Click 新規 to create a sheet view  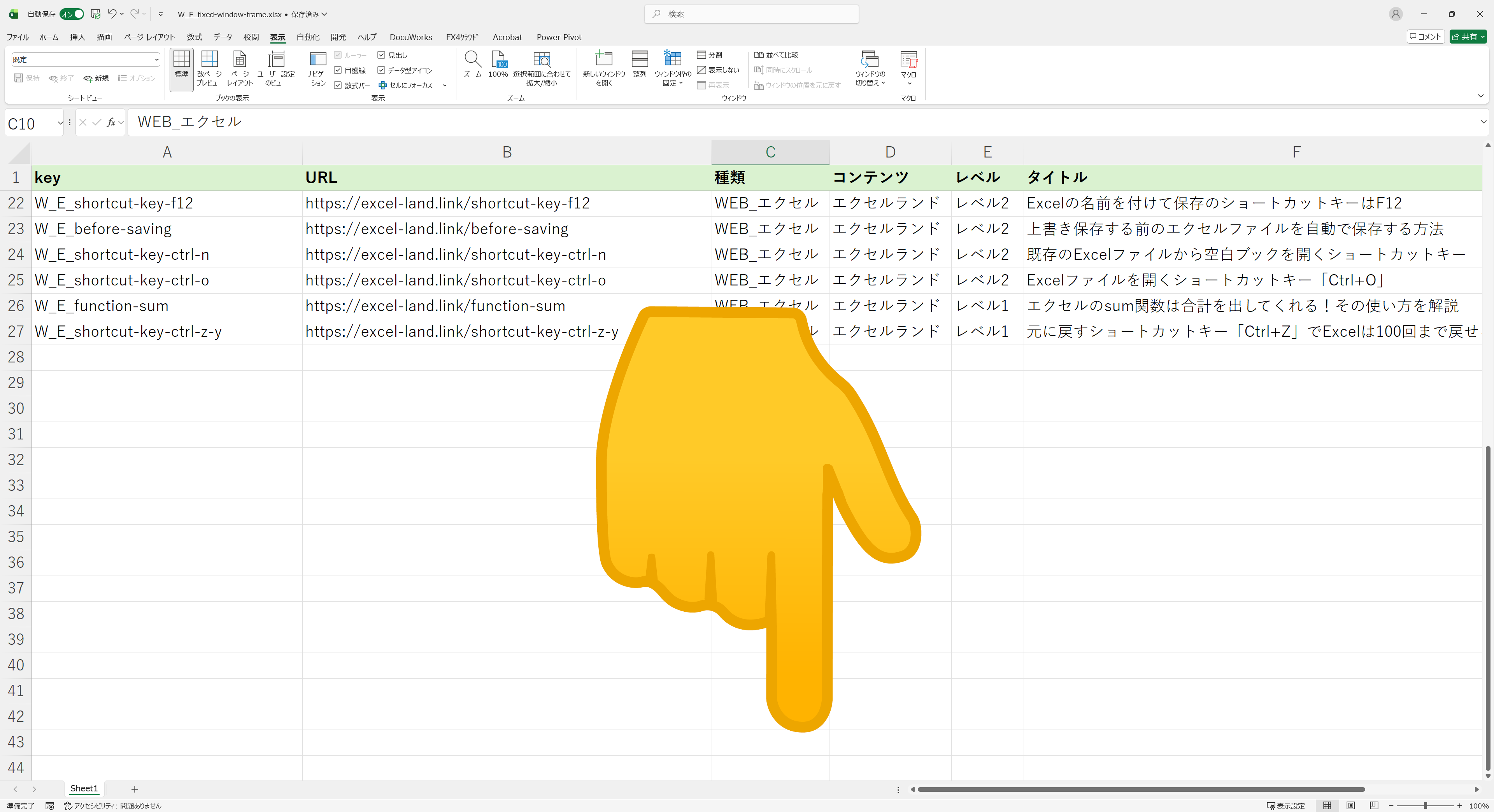coord(96,78)
